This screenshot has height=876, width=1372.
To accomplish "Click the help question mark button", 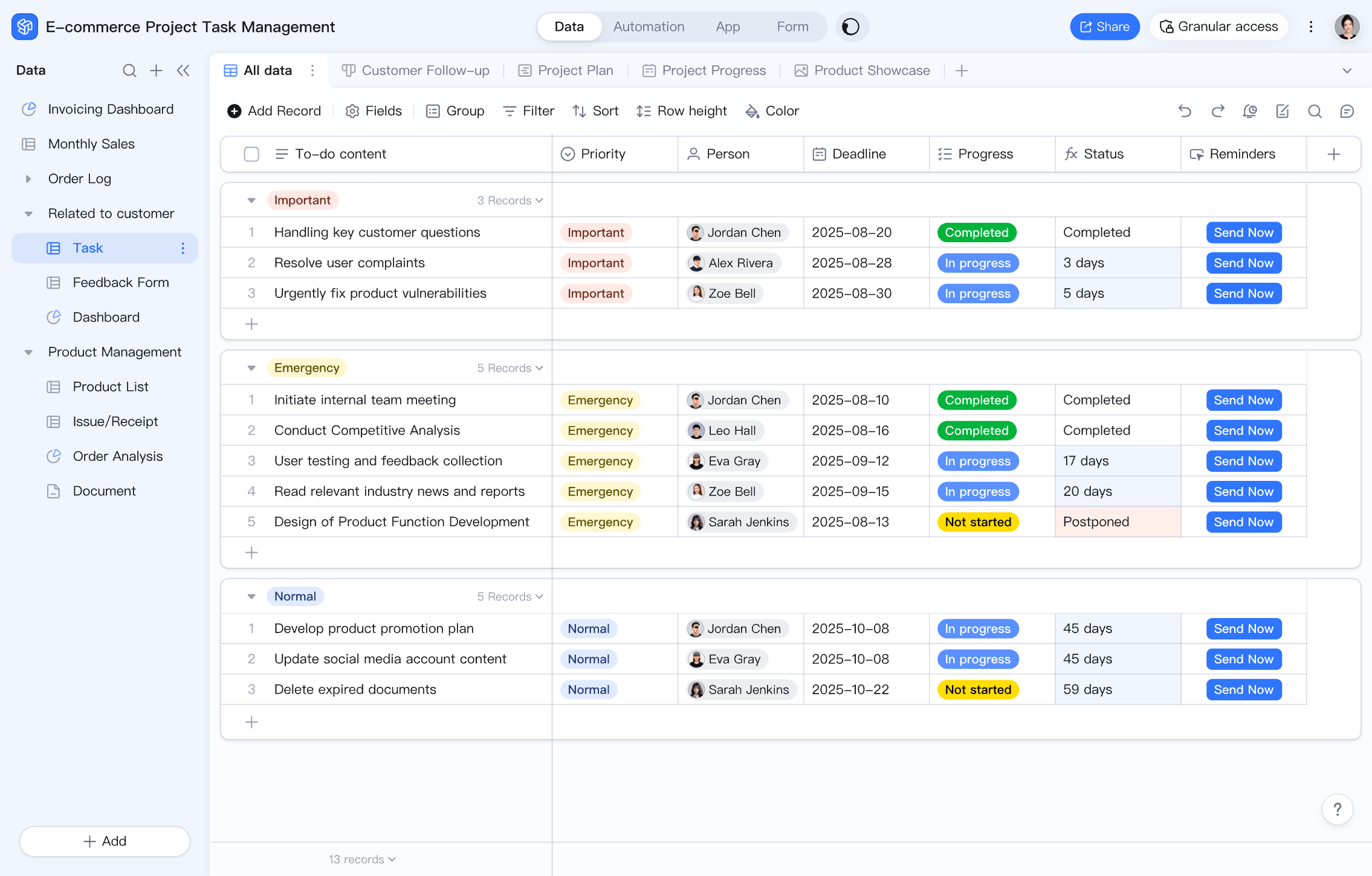I will pos(1337,809).
